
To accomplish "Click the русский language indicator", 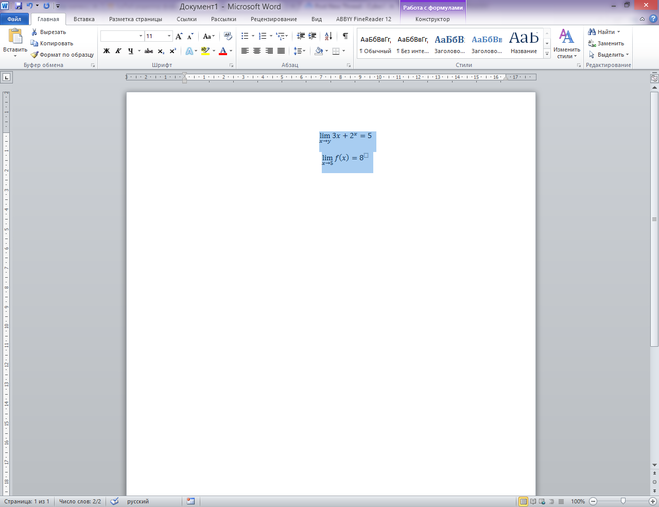I will tap(138, 501).
